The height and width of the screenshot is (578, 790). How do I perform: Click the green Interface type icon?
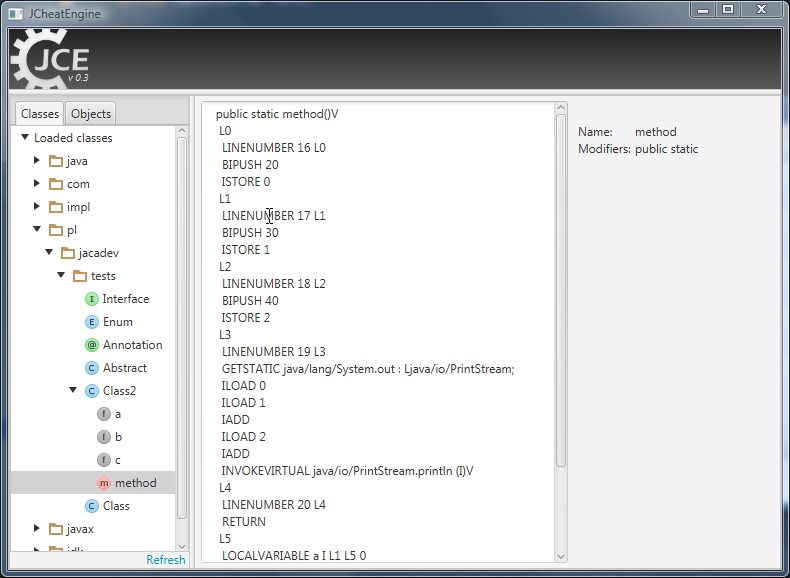[x=92, y=299]
